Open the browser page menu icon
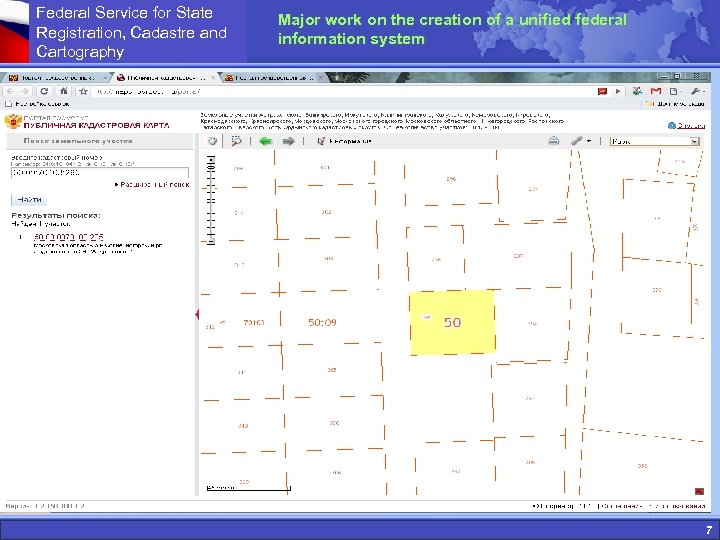This screenshot has width=720, height=540. pyautogui.click(x=675, y=91)
